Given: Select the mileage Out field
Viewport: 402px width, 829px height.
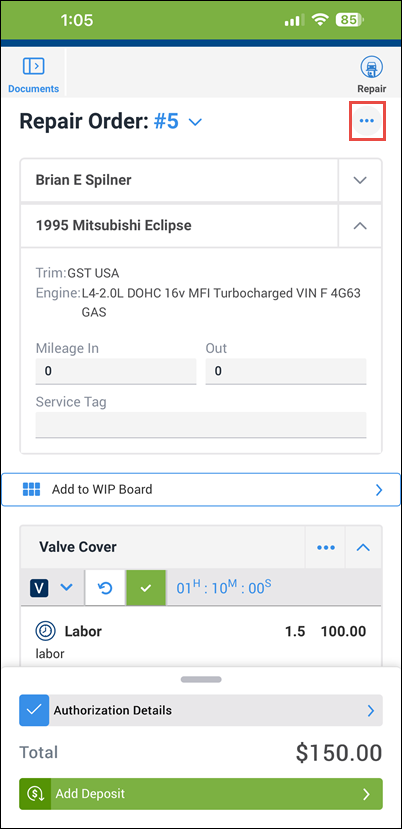Looking at the screenshot, I should (286, 371).
